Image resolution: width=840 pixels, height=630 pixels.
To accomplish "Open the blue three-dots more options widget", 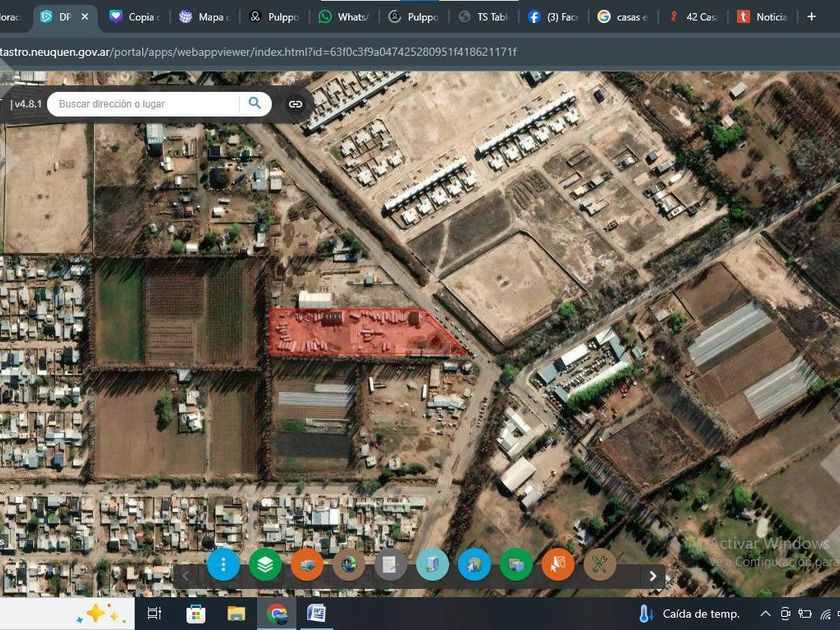I will (x=223, y=564).
